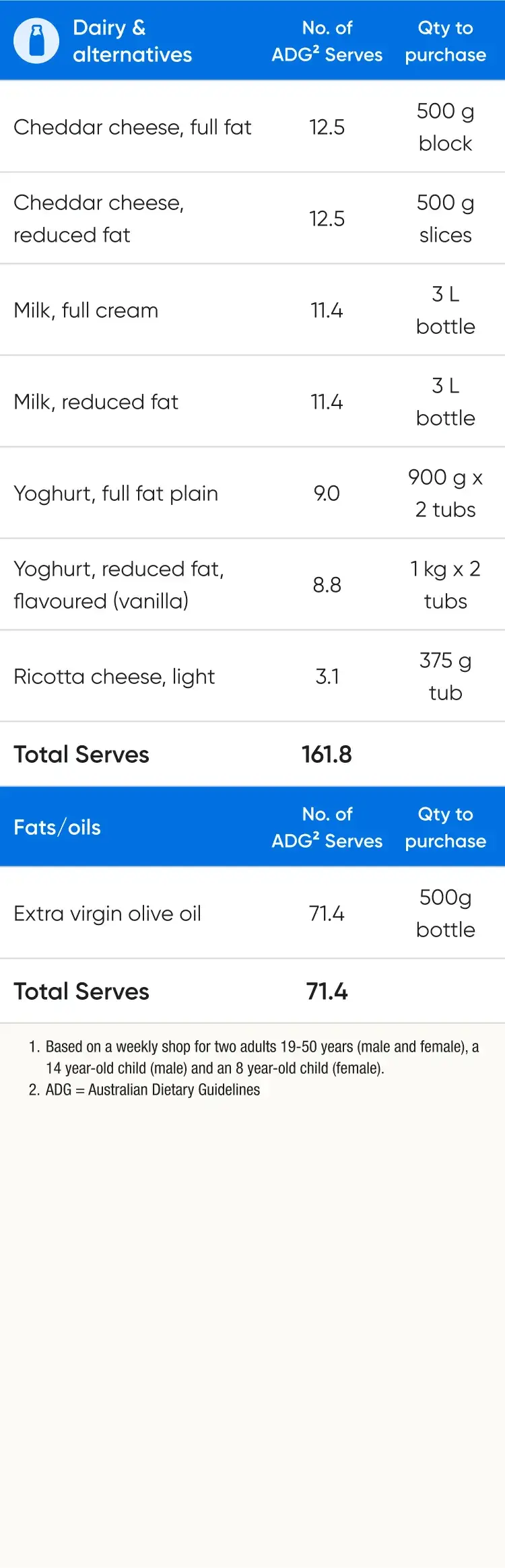Click the 900 g x 2 tubs quantity
This screenshot has height=1568, width=505.
tap(445, 493)
